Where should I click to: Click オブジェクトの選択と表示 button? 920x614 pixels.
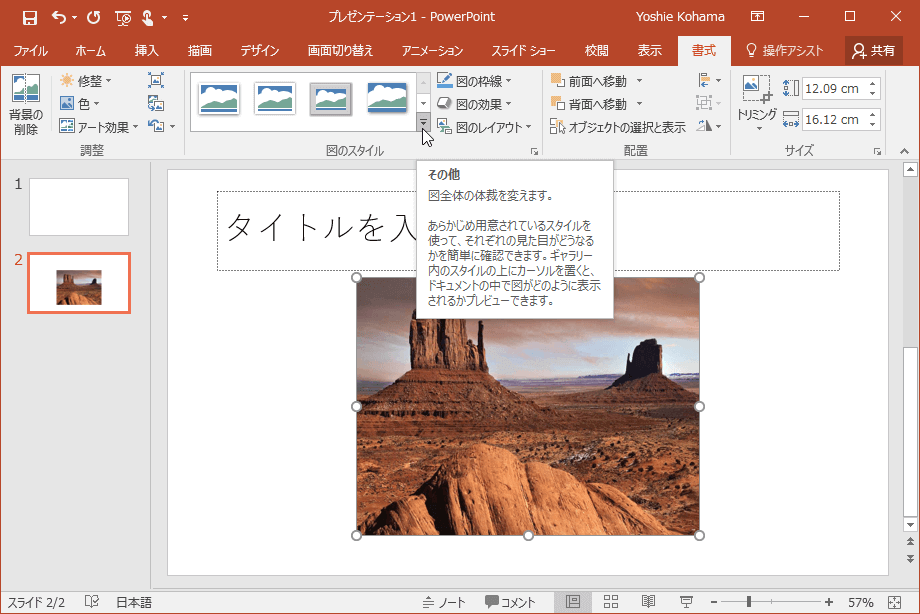pos(618,127)
